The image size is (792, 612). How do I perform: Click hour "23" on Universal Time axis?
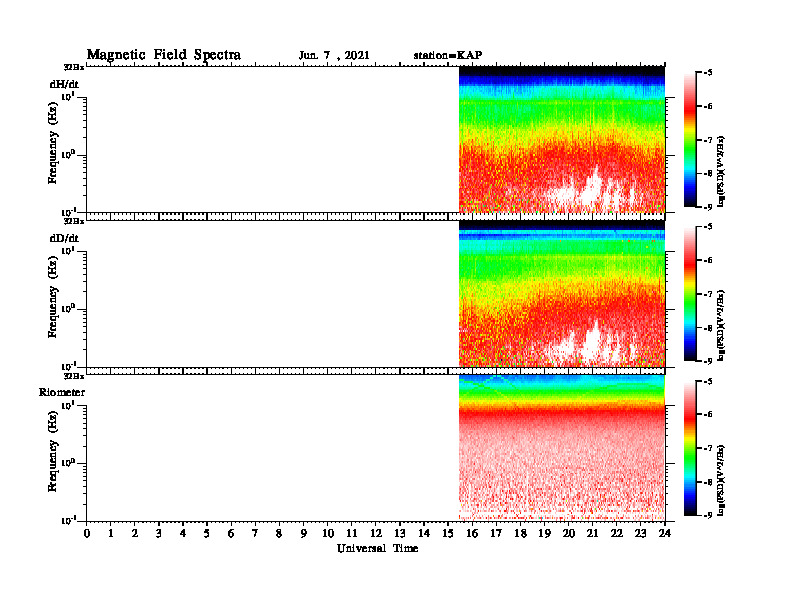641,534
